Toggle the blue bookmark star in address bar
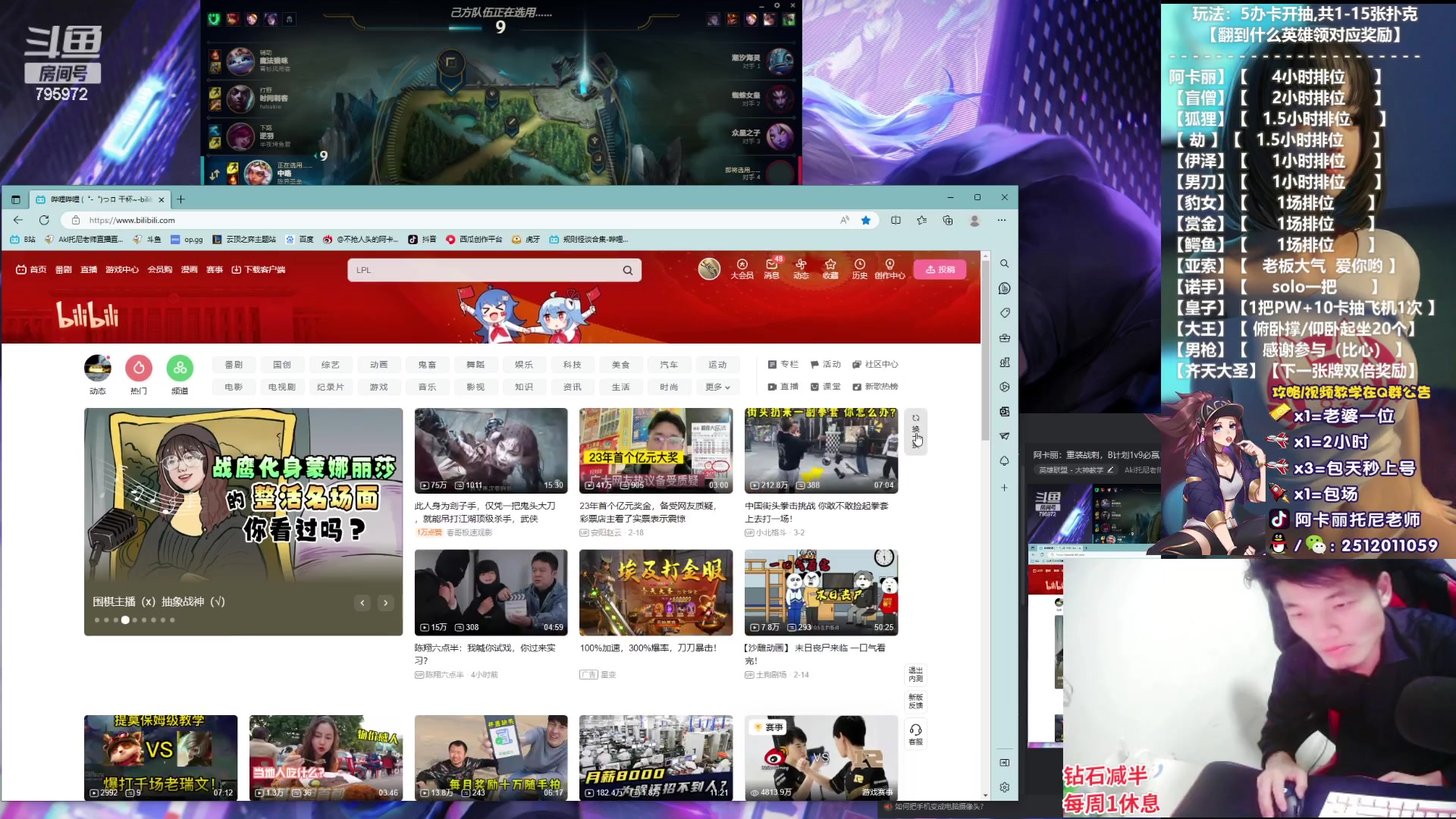This screenshot has height=819, width=1456. tap(866, 220)
